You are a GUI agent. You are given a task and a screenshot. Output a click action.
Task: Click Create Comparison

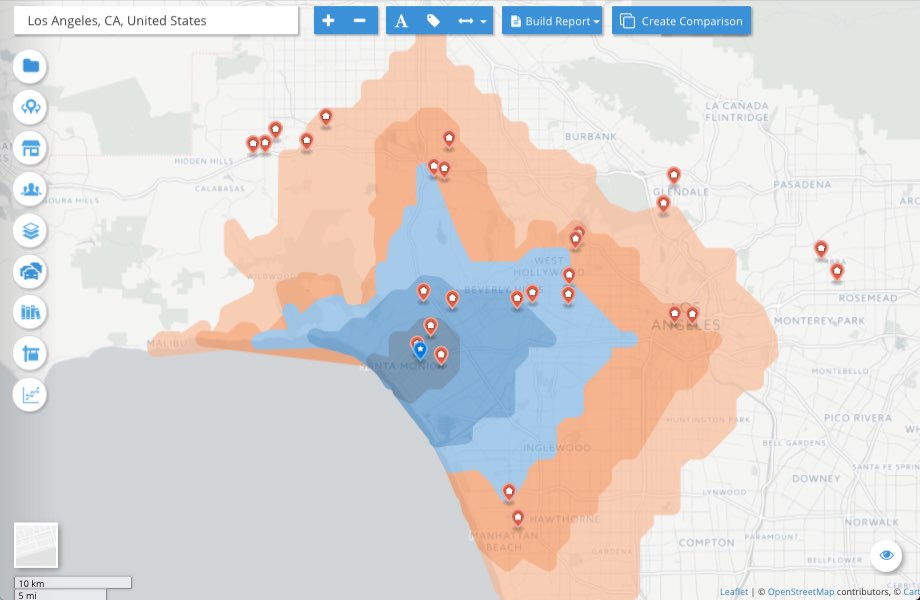tap(681, 20)
